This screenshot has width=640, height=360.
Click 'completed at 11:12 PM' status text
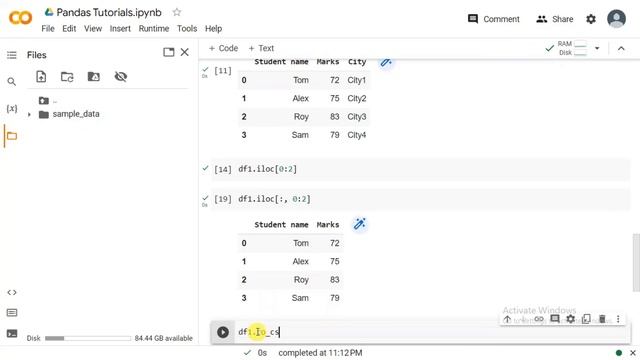click(x=320, y=353)
